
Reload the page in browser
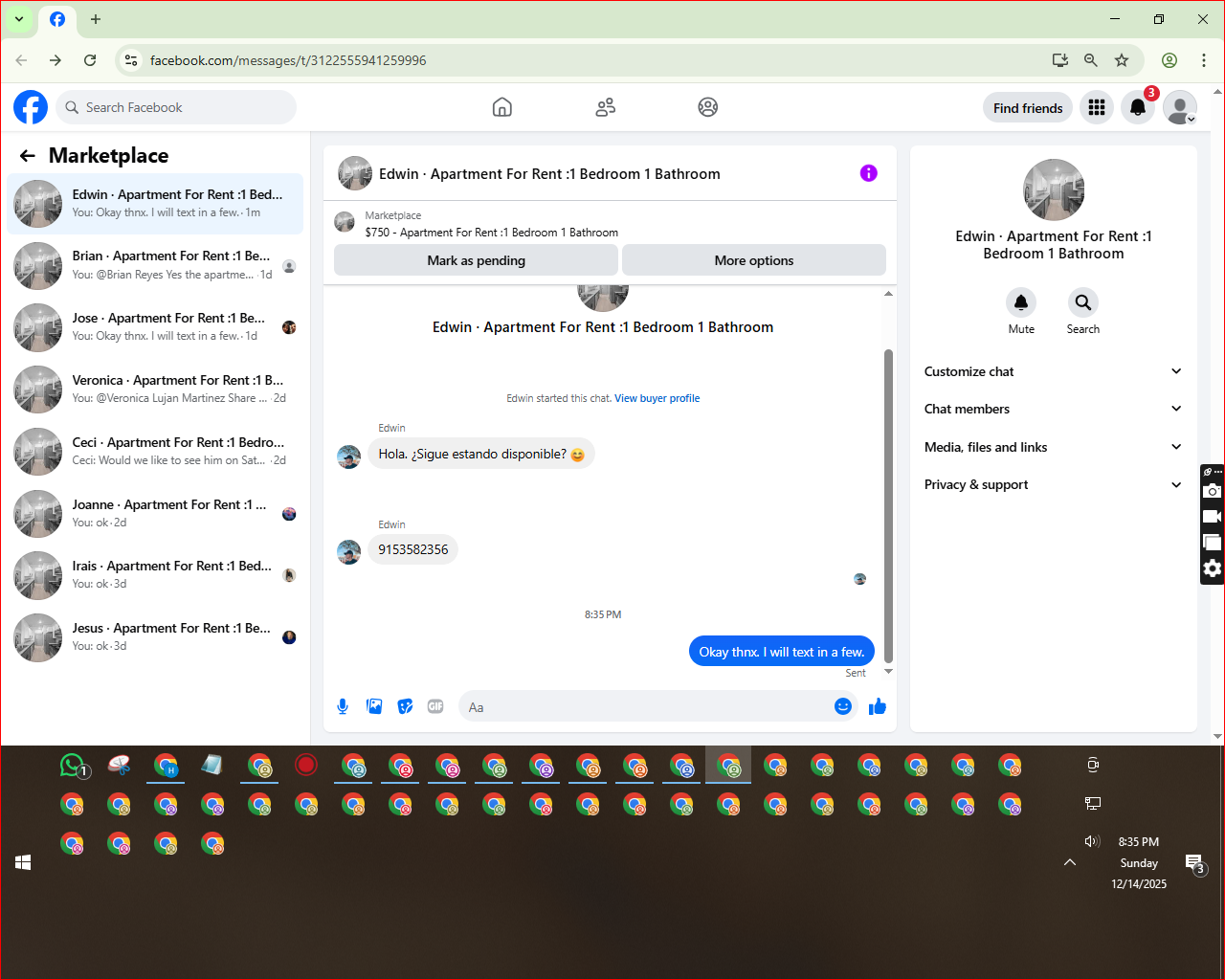pos(90,60)
